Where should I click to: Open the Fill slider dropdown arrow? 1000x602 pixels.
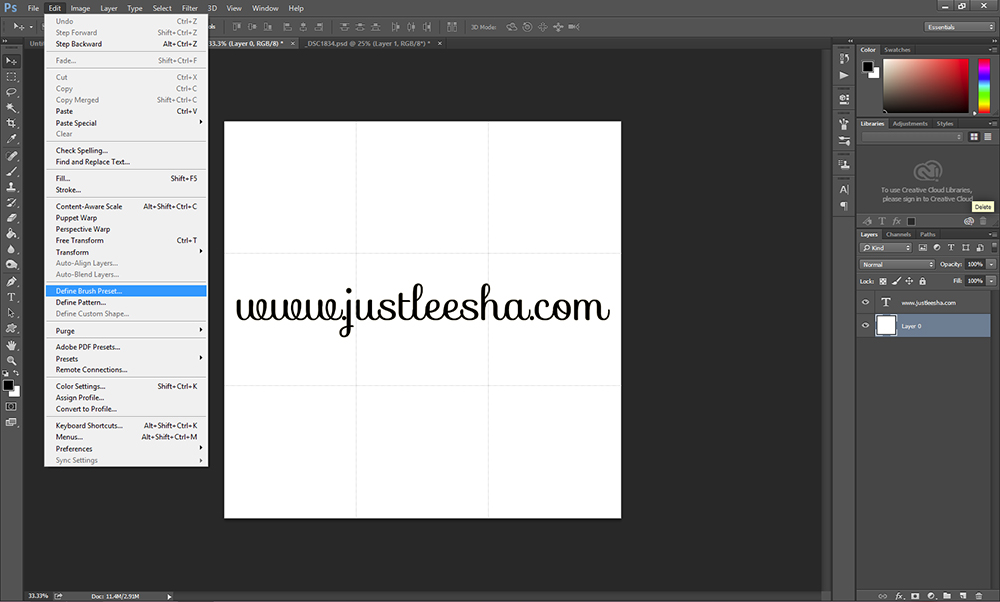point(991,281)
